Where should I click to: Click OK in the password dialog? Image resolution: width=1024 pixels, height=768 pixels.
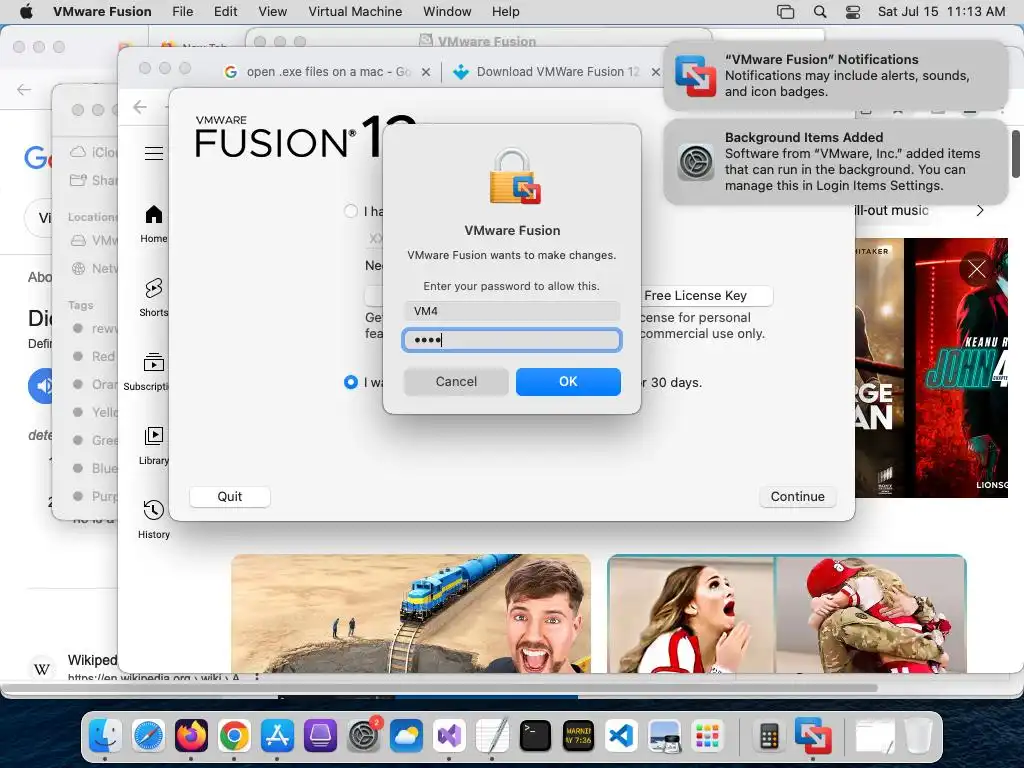pyautogui.click(x=568, y=381)
